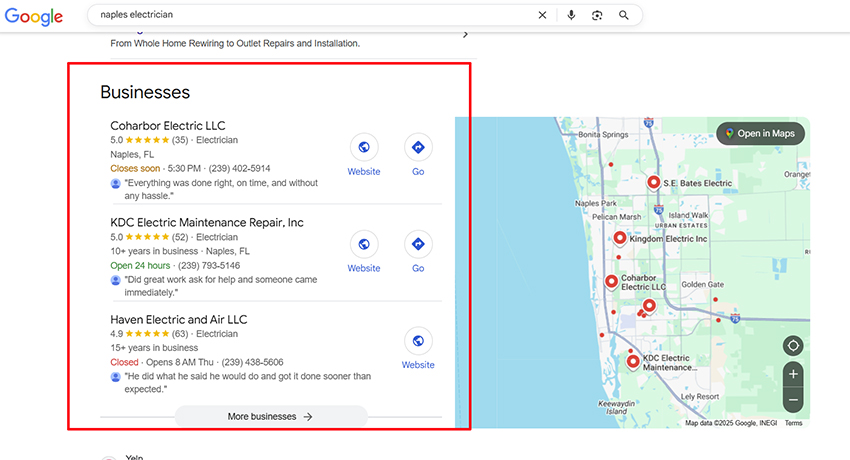
Task: Click the Businesses heading
Action: pos(145,92)
